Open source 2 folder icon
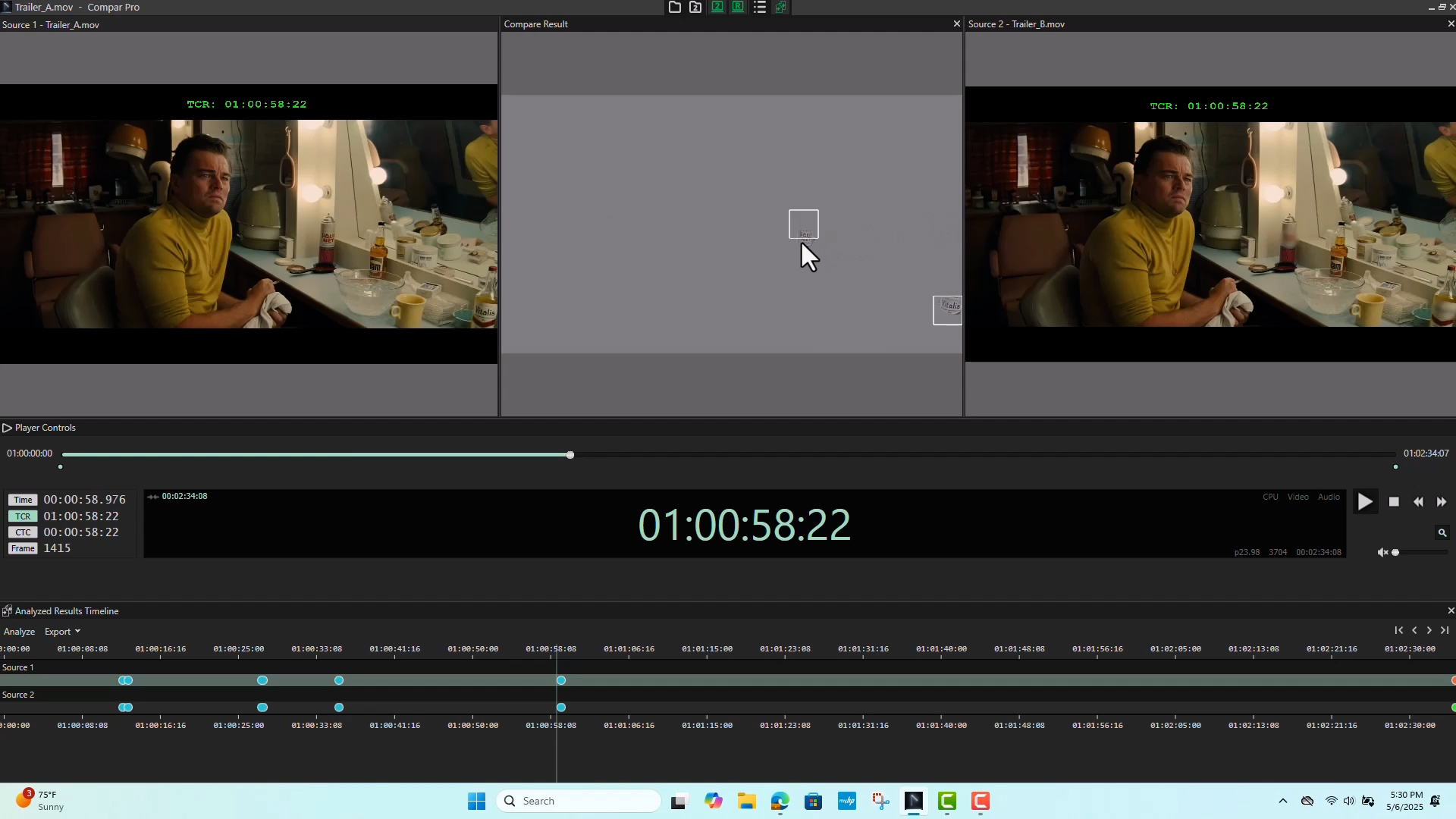 [x=695, y=8]
